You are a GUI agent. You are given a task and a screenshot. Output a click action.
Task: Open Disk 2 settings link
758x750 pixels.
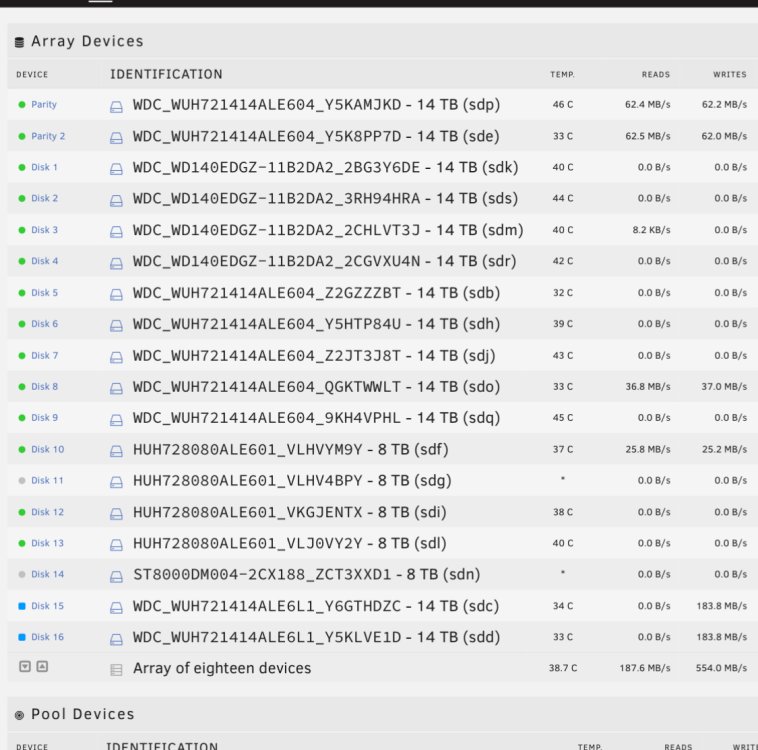[x=44, y=198]
